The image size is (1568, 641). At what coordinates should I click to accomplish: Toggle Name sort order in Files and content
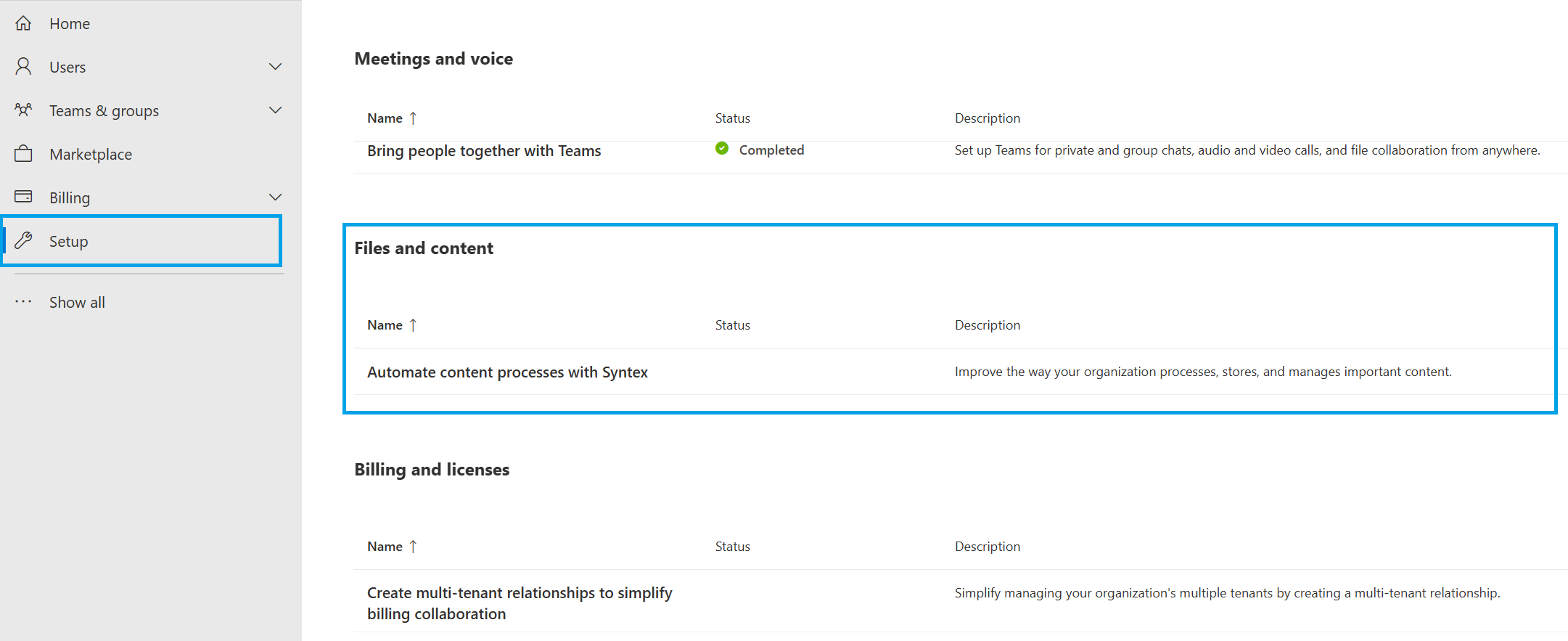pos(392,324)
